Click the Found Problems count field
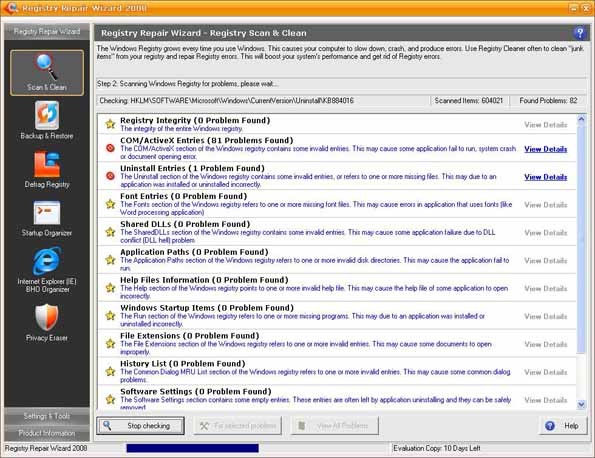Screen dimensions: 595x458 click(x=548, y=101)
